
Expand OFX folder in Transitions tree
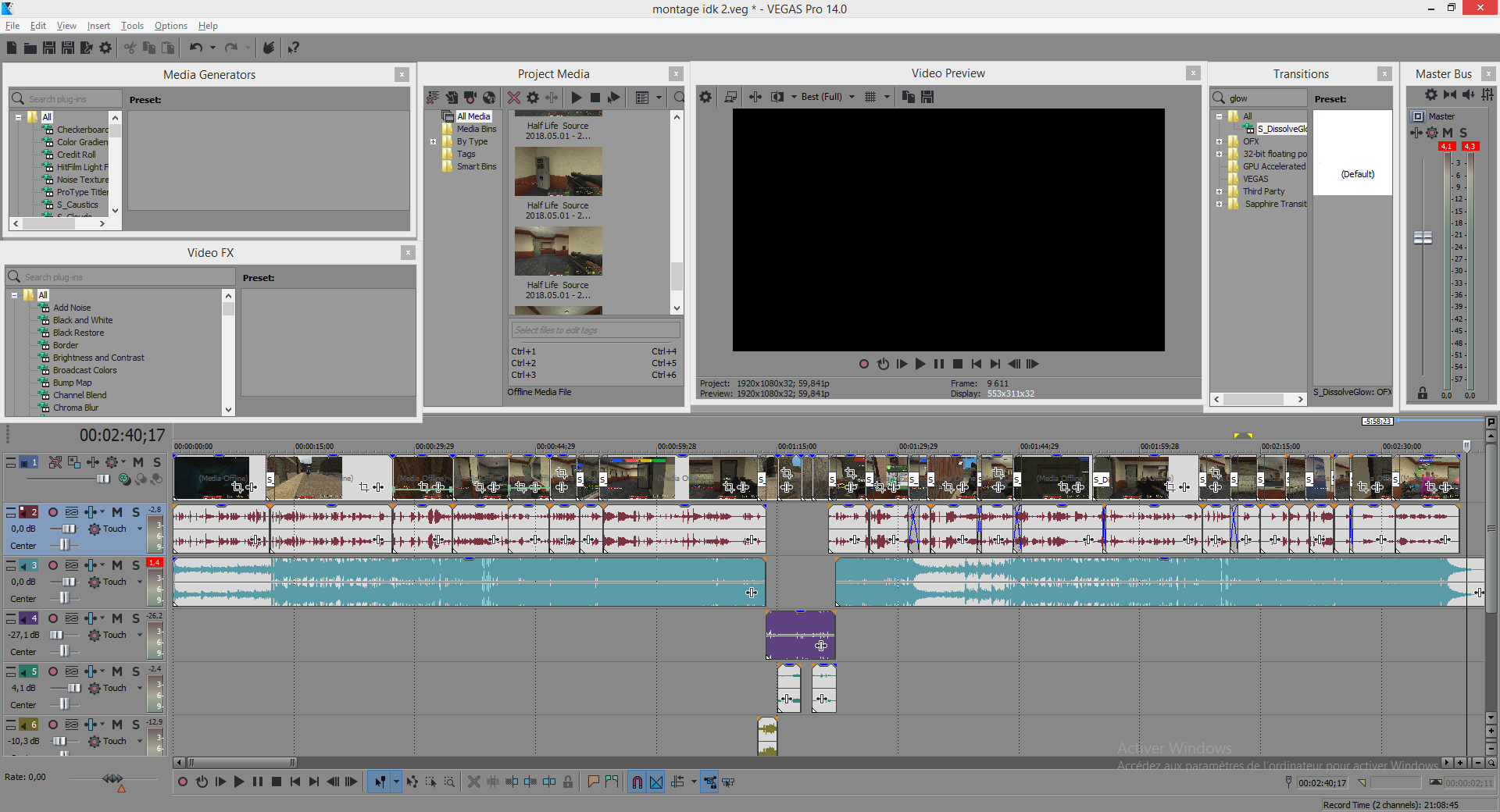[1219, 141]
